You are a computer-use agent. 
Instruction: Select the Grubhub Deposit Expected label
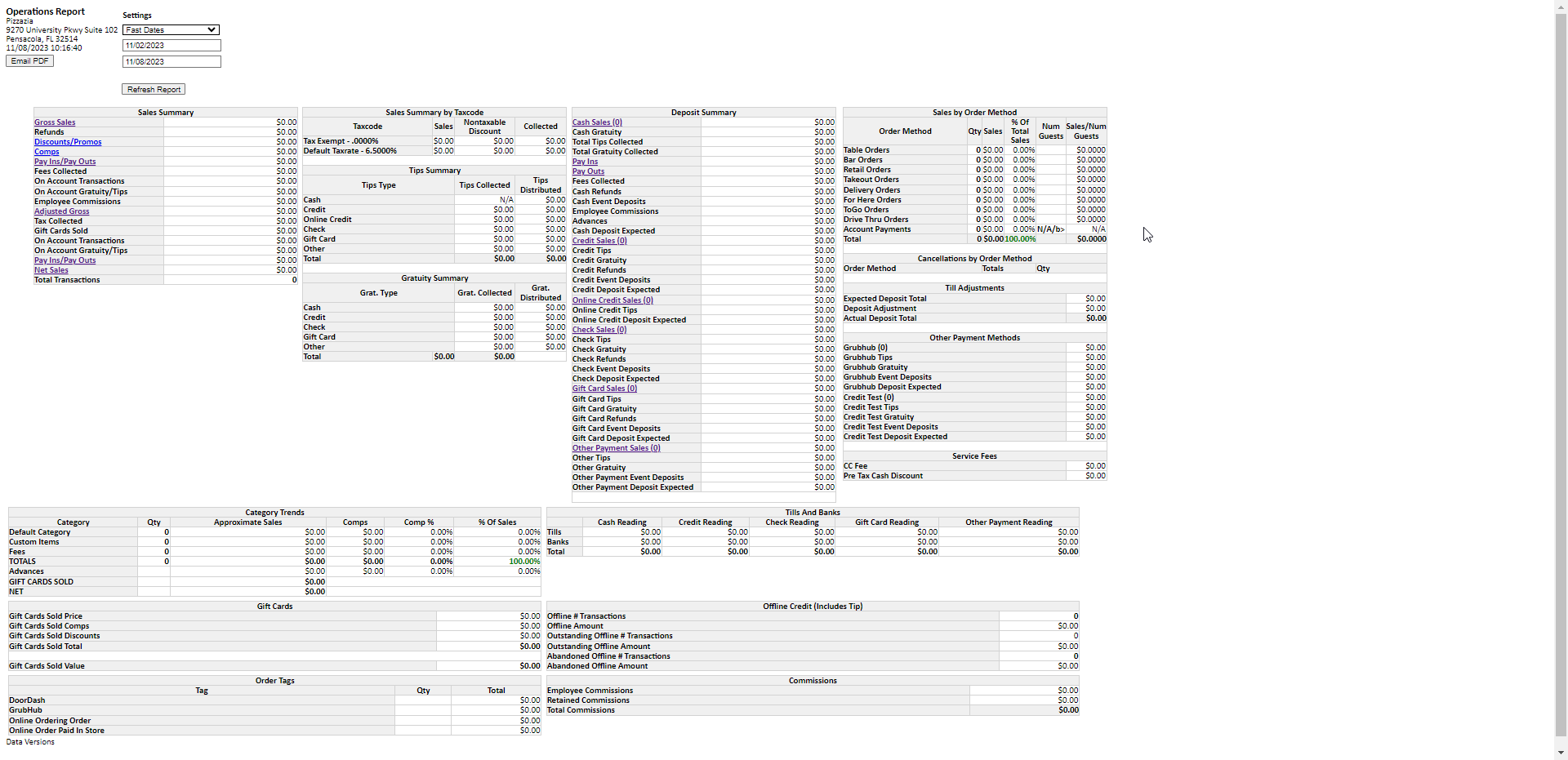[x=893, y=387]
